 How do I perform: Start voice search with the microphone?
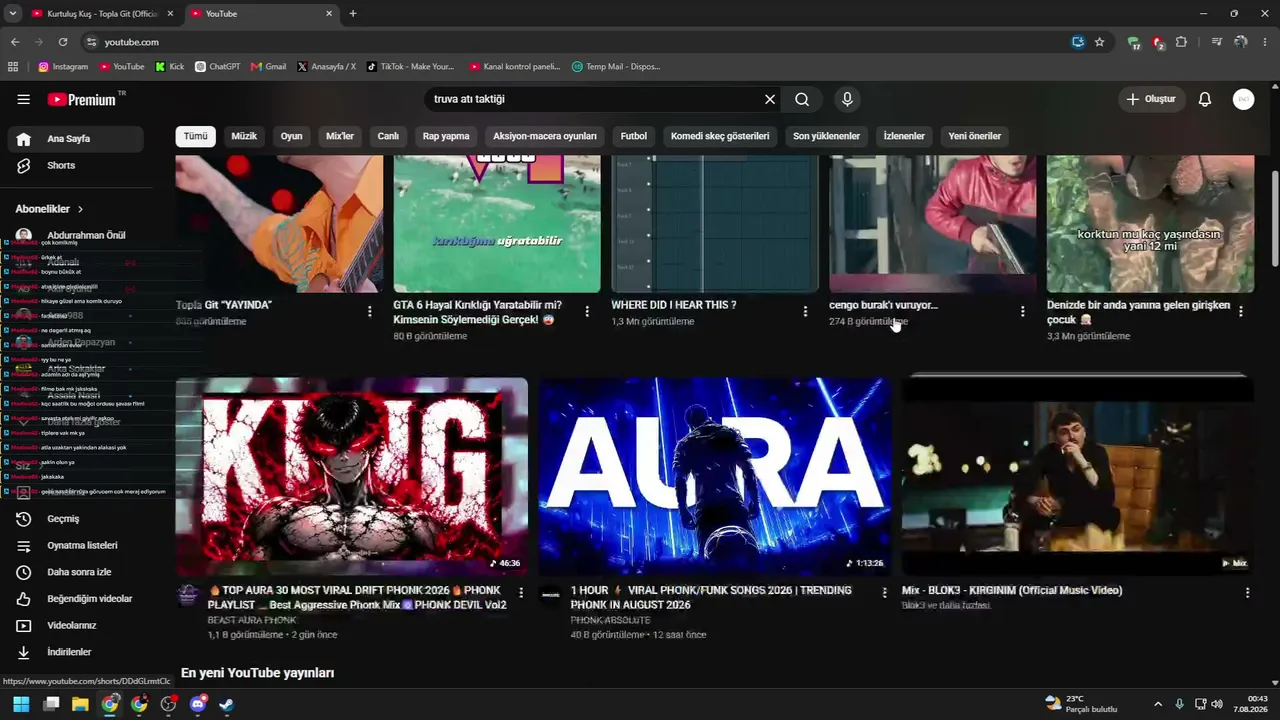[847, 99]
